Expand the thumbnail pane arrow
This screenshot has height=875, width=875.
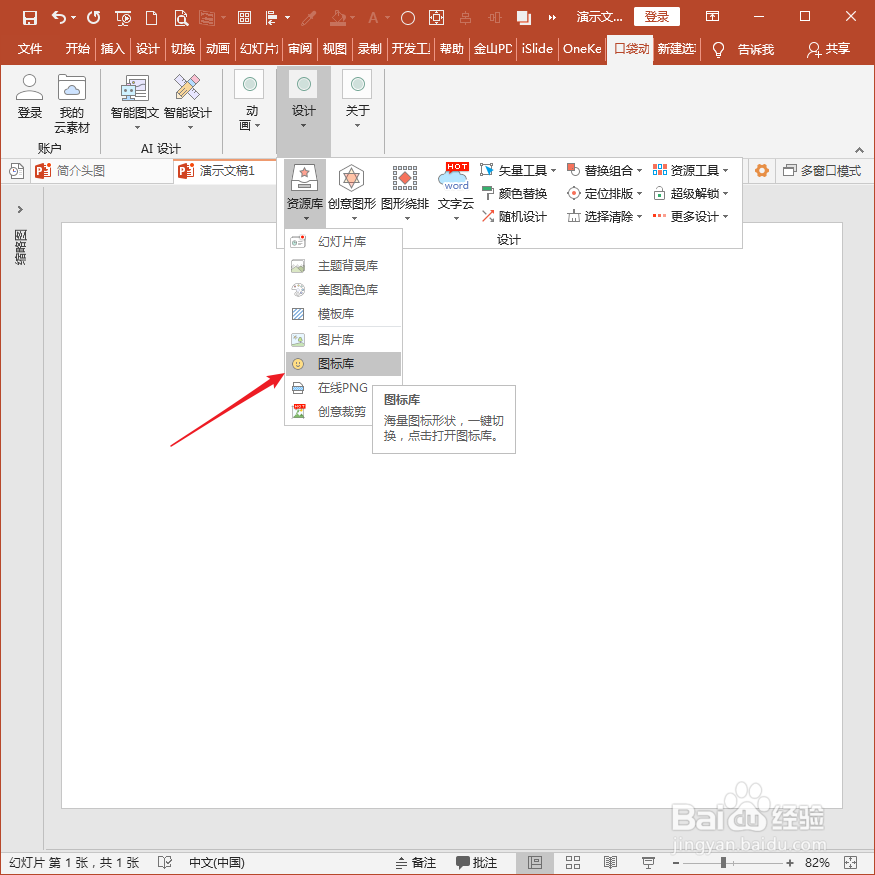(x=20, y=209)
